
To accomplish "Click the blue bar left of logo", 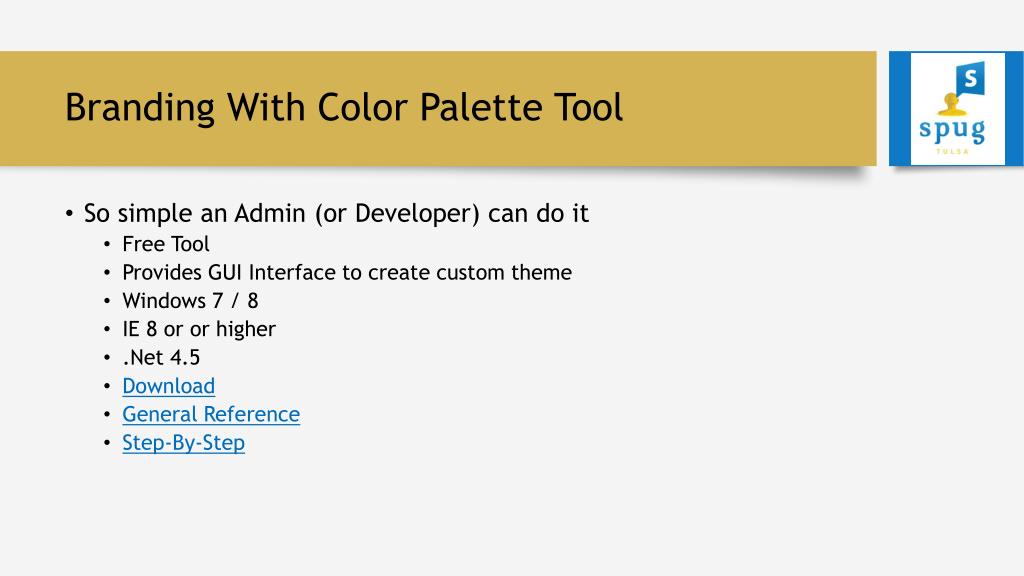I will click(899, 108).
